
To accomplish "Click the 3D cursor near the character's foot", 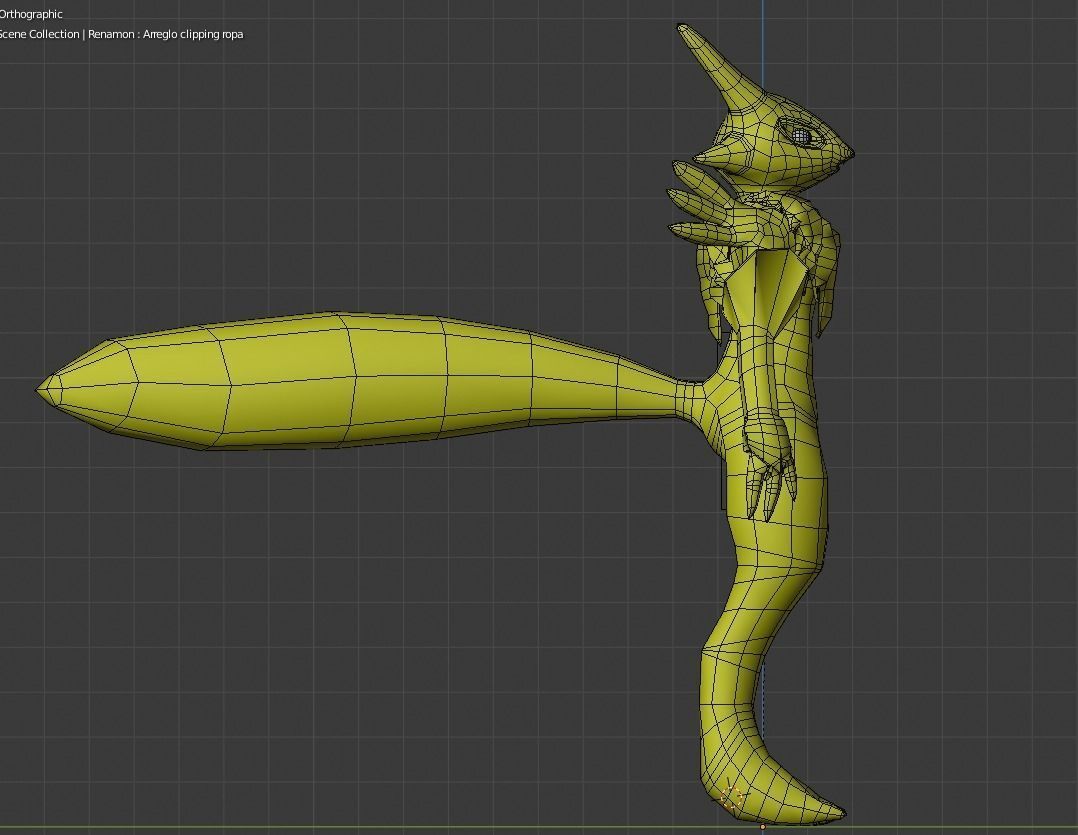I will [x=731, y=799].
